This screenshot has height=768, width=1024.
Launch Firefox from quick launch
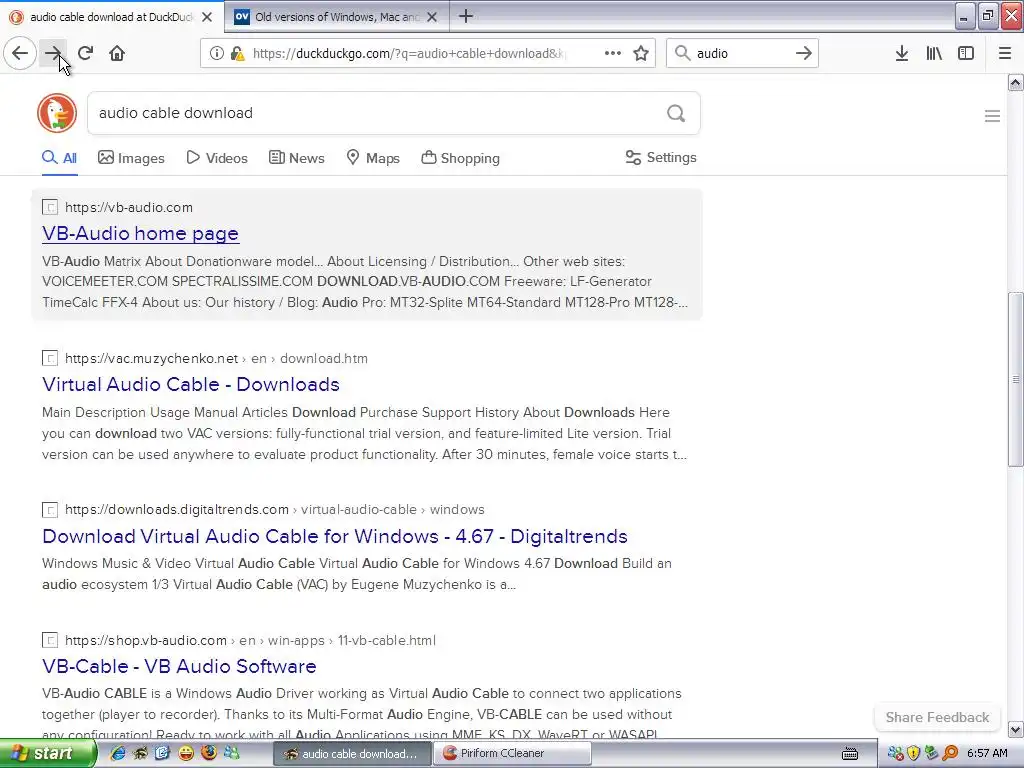(x=209, y=753)
